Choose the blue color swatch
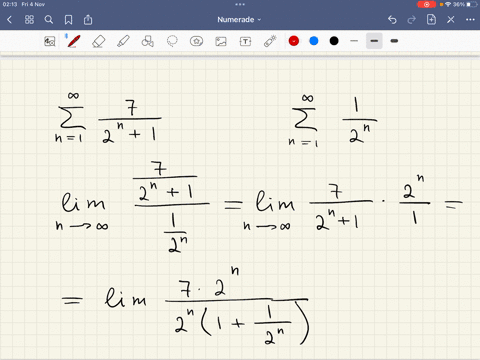Screen dimensions: 480x360 [314, 41]
